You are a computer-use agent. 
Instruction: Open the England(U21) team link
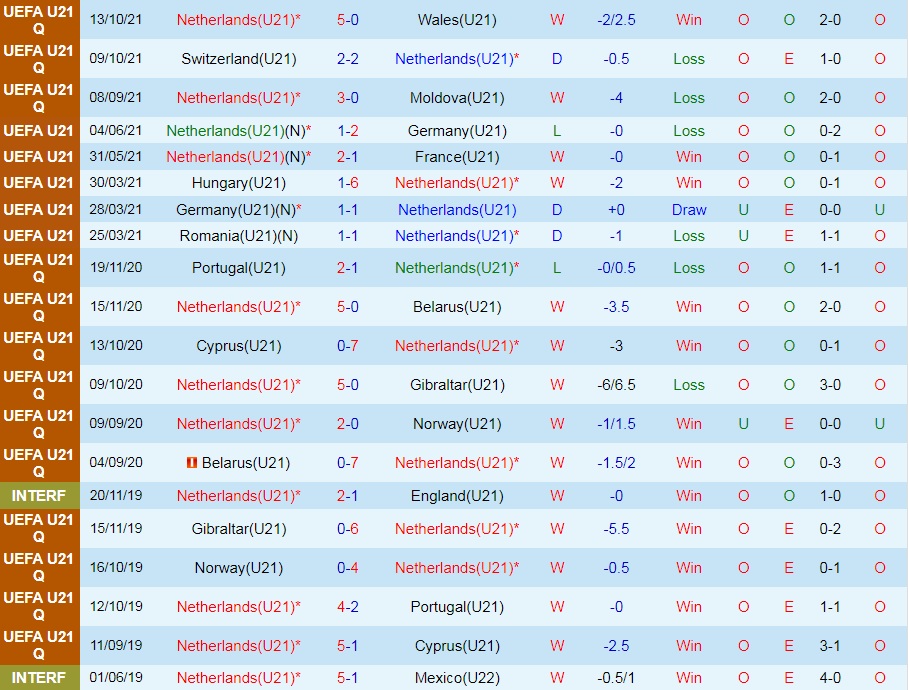coord(457,496)
